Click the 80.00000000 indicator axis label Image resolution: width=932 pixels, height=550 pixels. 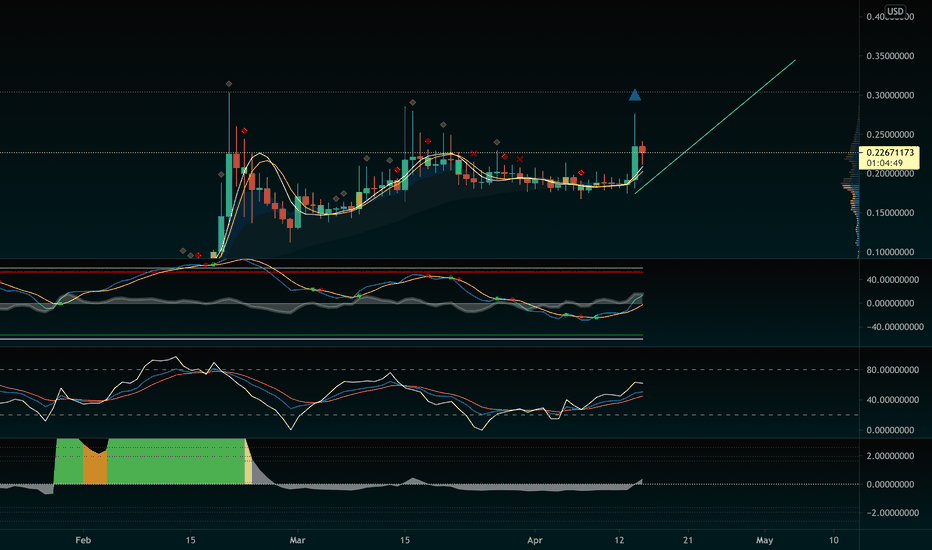pyautogui.click(x=893, y=370)
